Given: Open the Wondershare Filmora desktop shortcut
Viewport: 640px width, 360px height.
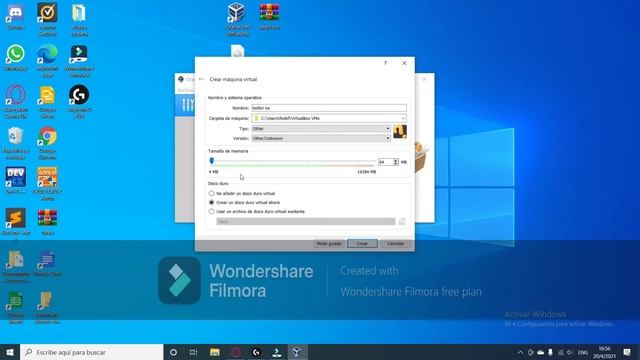Looking at the screenshot, I should tap(79, 60).
